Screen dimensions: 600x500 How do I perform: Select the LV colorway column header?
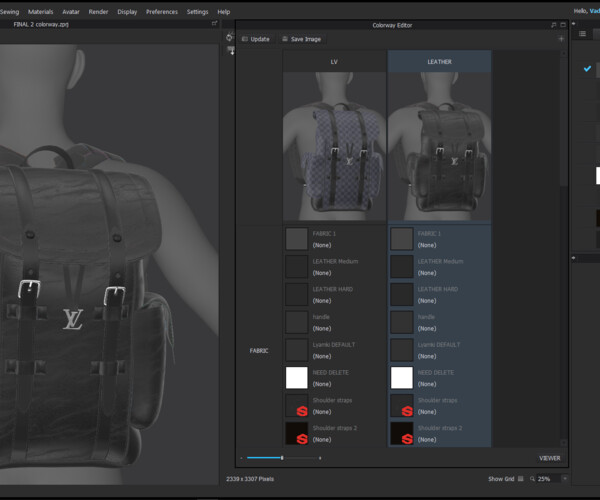click(334, 62)
